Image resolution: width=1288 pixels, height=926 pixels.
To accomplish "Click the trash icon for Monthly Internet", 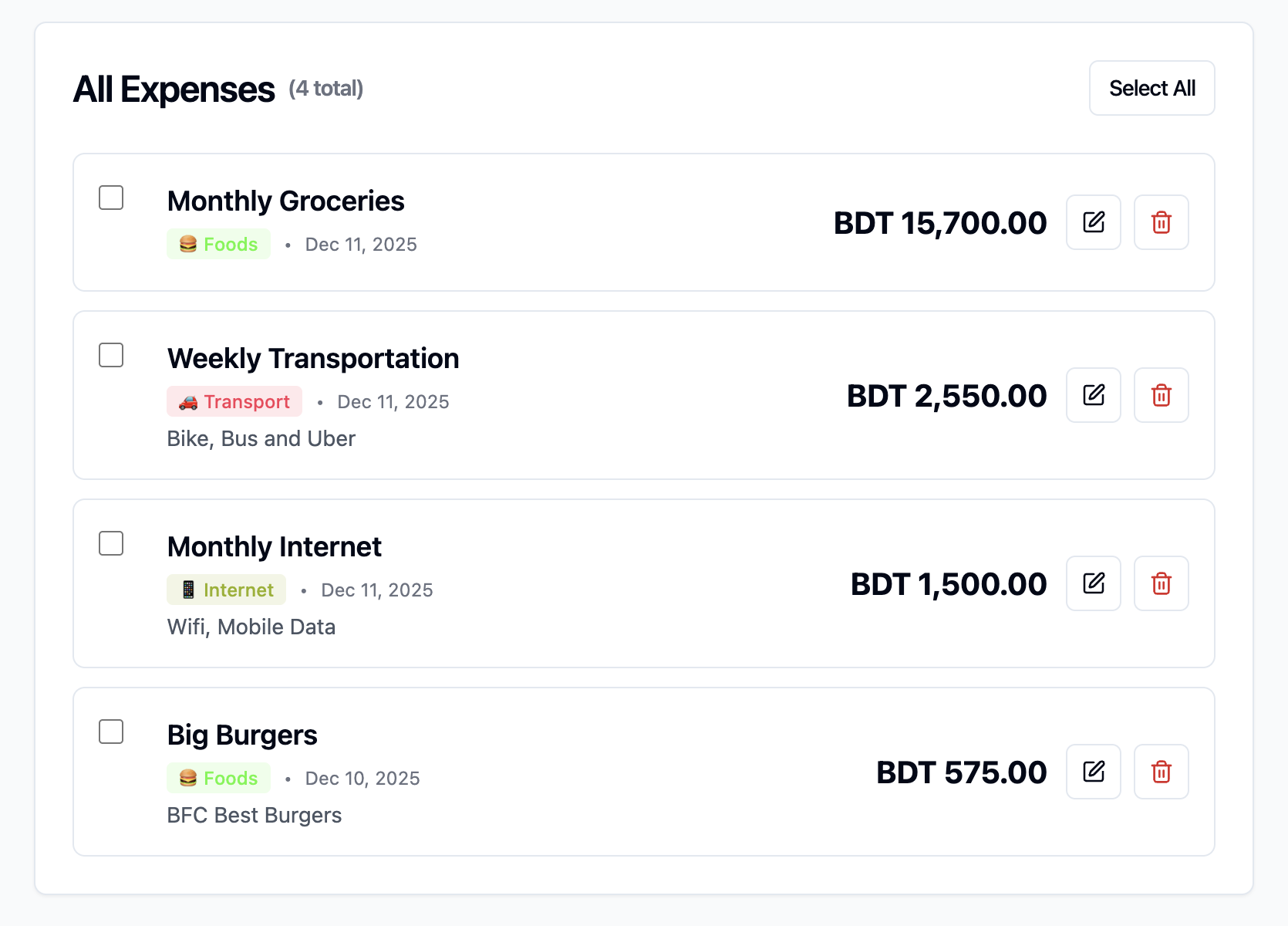I will point(1161,583).
